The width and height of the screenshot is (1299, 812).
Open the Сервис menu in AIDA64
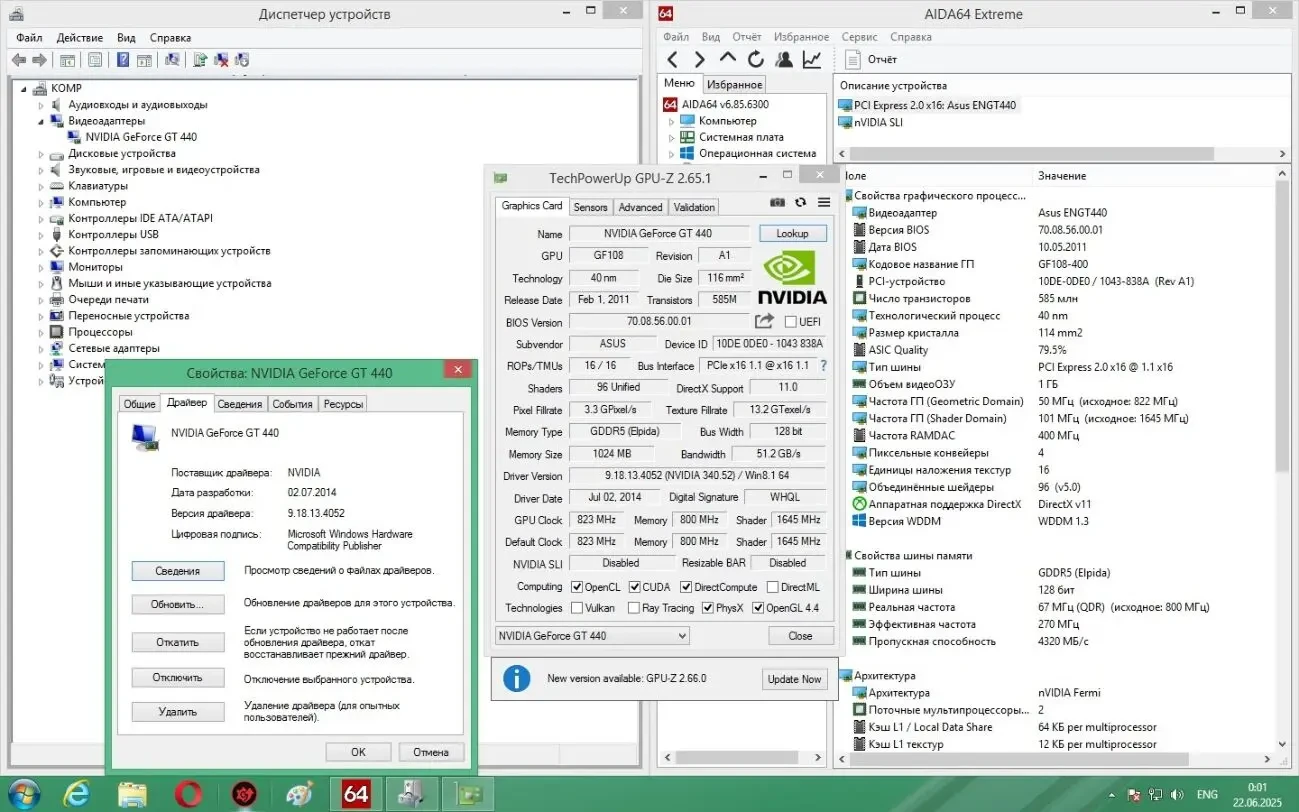coord(859,37)
